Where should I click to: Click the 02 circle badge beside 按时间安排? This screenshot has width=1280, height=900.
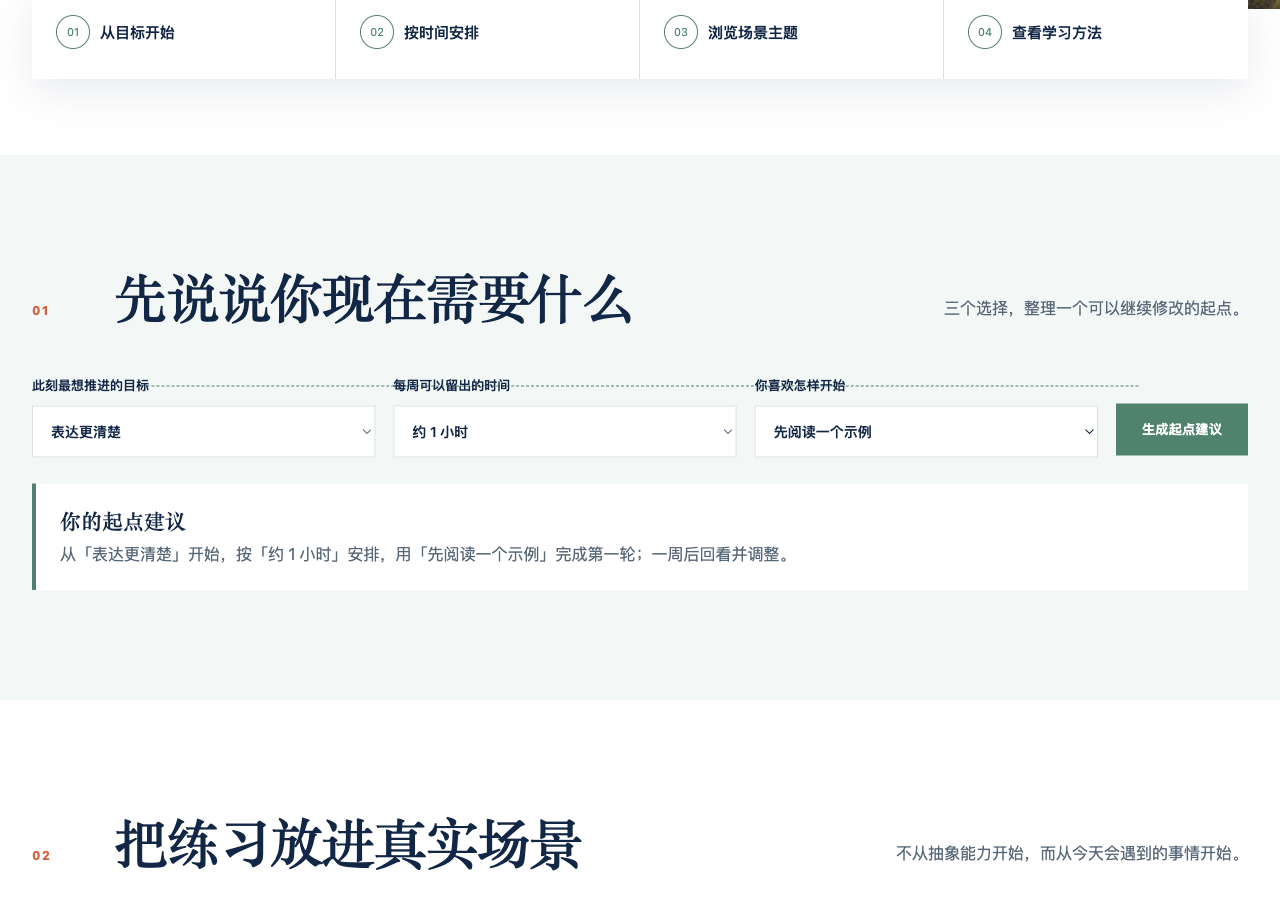(377, 32)
